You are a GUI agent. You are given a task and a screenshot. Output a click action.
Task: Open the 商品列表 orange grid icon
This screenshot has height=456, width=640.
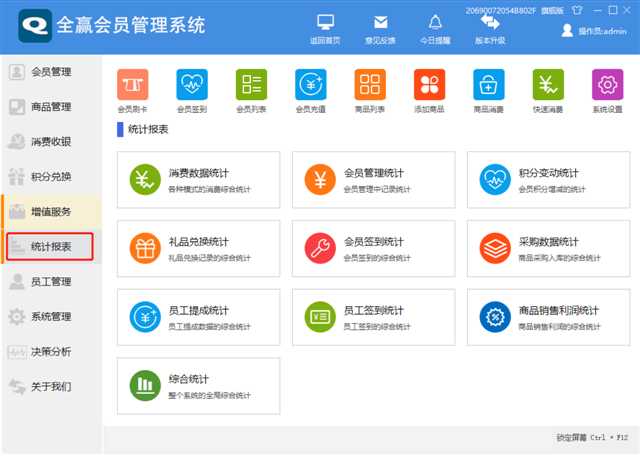coord(370,85)
